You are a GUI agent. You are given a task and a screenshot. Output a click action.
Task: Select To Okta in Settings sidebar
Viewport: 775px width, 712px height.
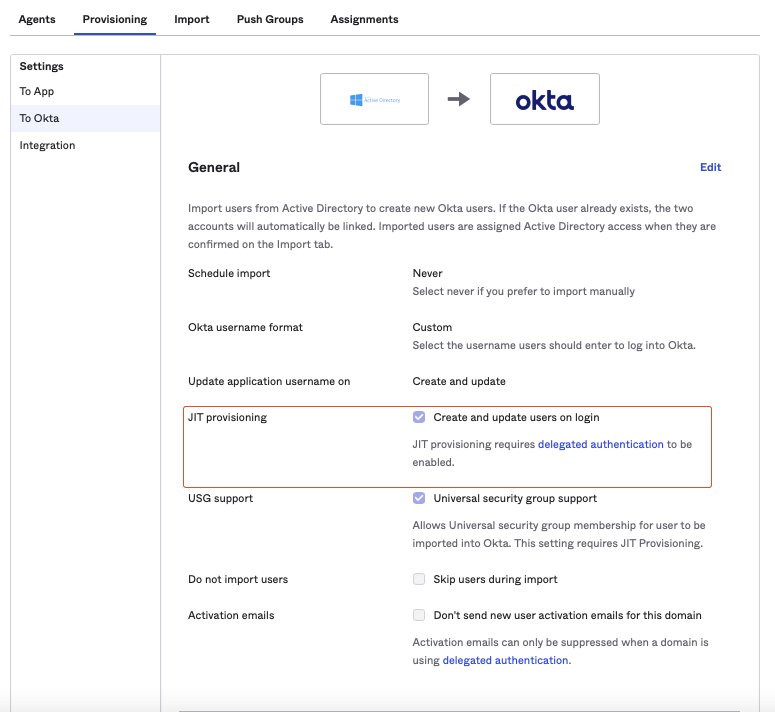(x=39, y=118)
